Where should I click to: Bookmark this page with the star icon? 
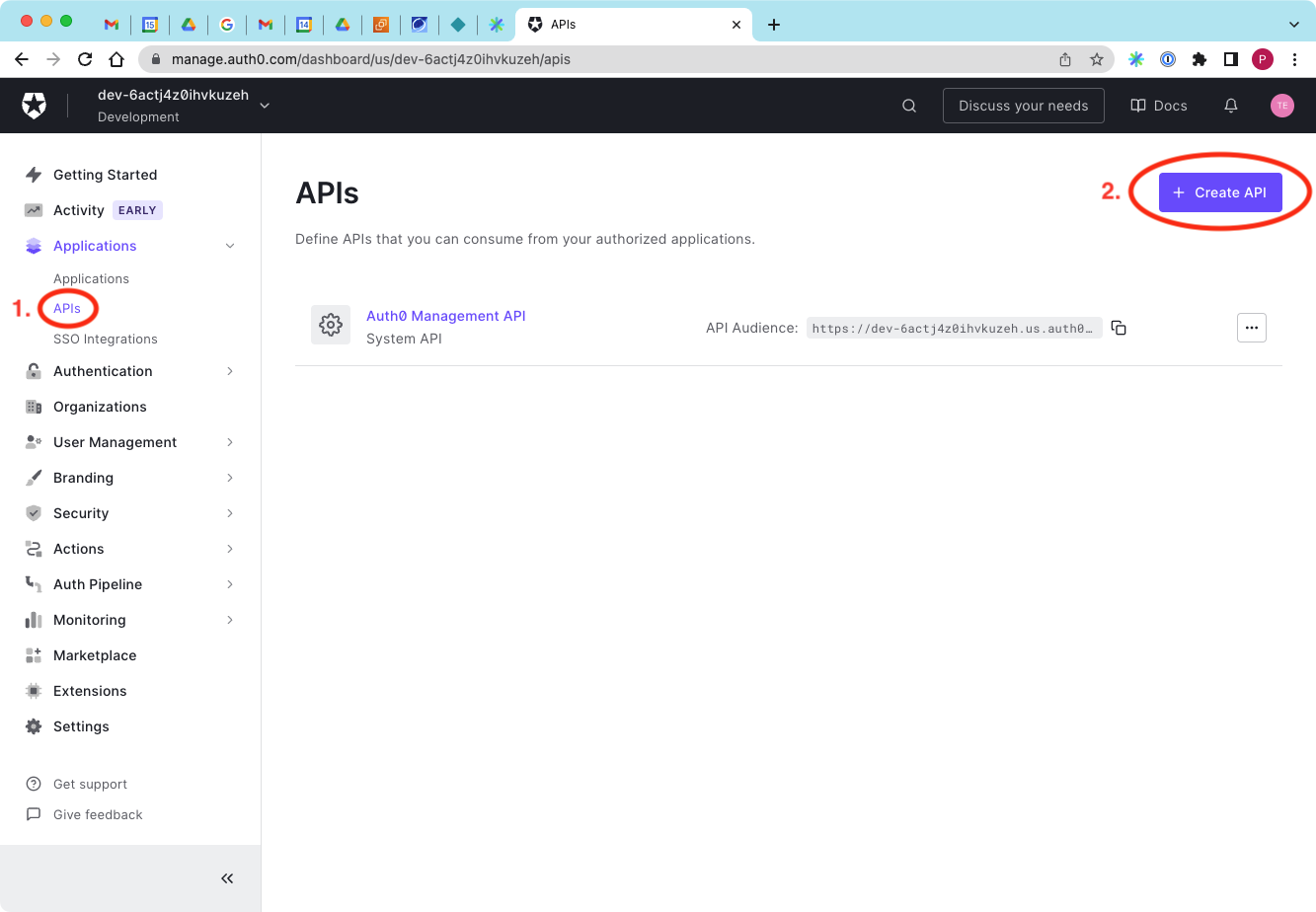tap(1097, 59)
